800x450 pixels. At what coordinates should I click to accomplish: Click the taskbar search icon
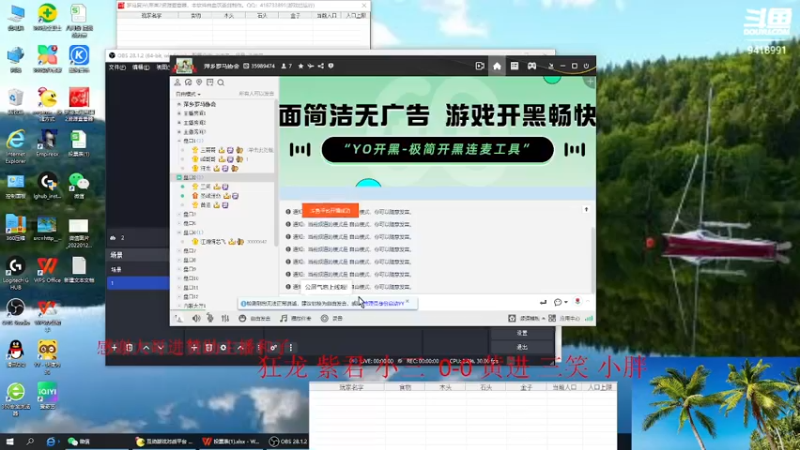pyautogui.click(x=30, y=441)
